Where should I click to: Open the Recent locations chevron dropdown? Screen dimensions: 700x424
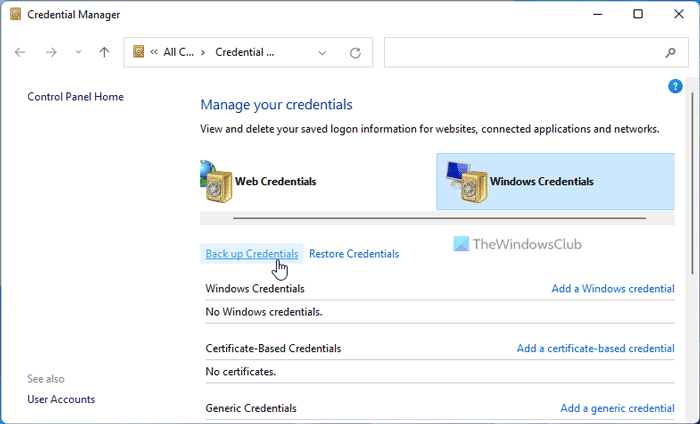click(77, 53)
